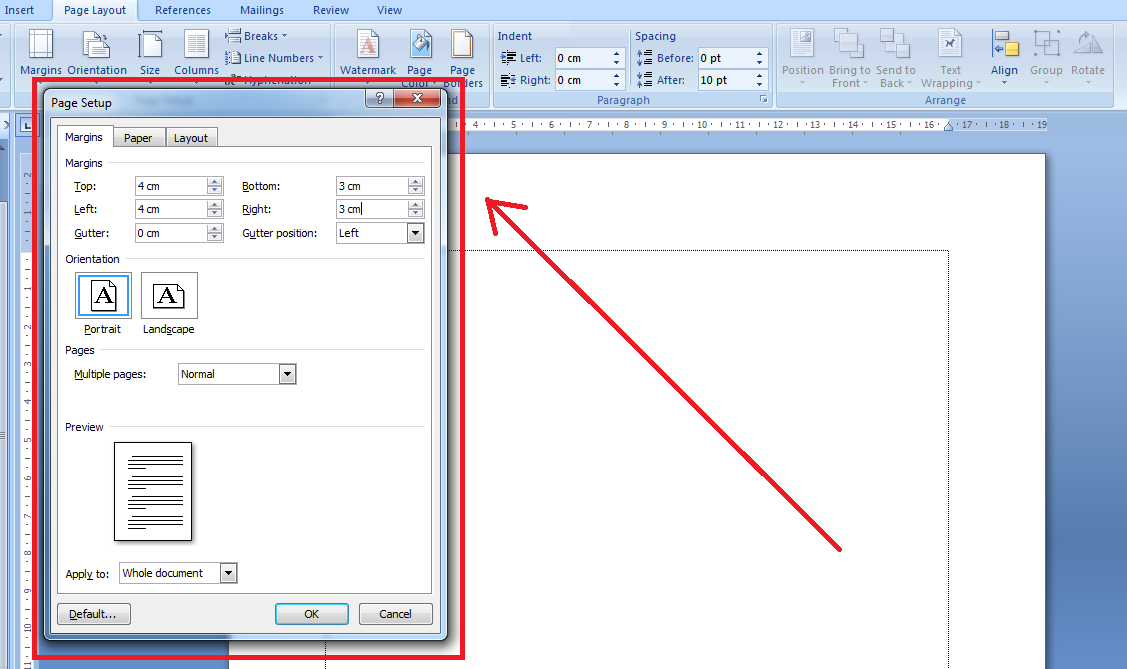The height and width of the screenshot is (669, 1127).
Task: Open the Breaks dropdown
Action: 256,36
